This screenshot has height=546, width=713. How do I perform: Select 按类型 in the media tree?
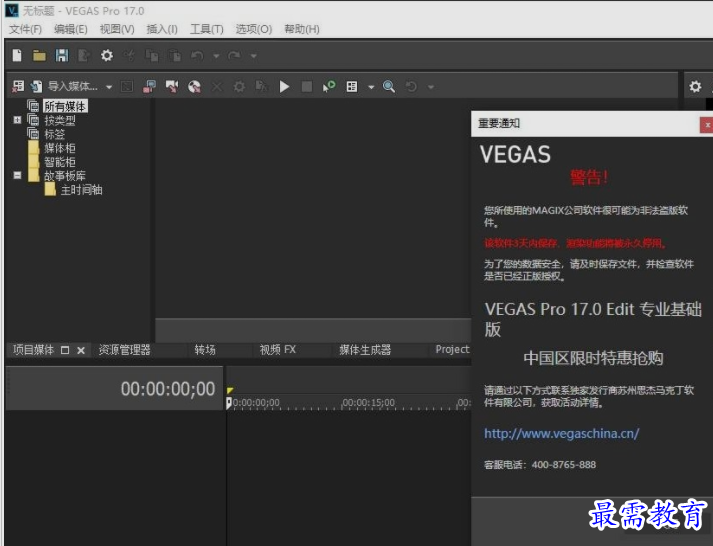[x=60, y=120]
